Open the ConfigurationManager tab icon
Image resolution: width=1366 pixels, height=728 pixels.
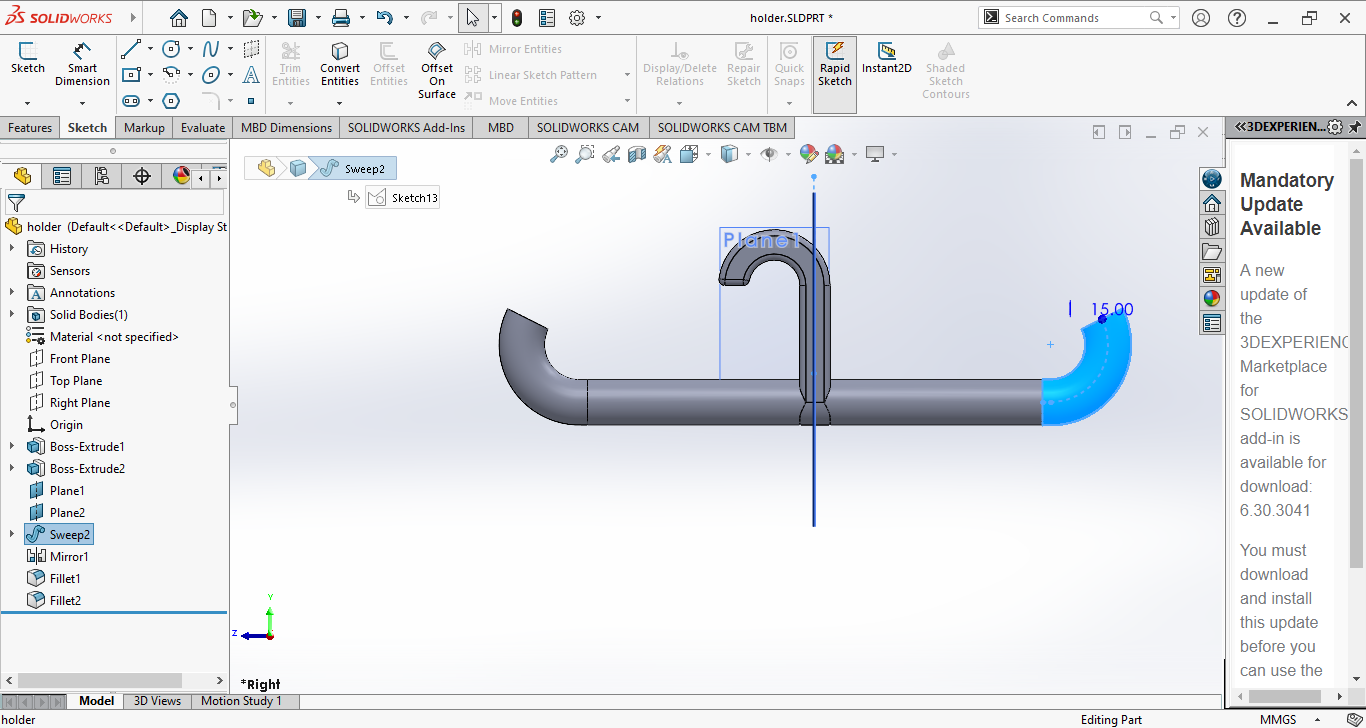101,177
